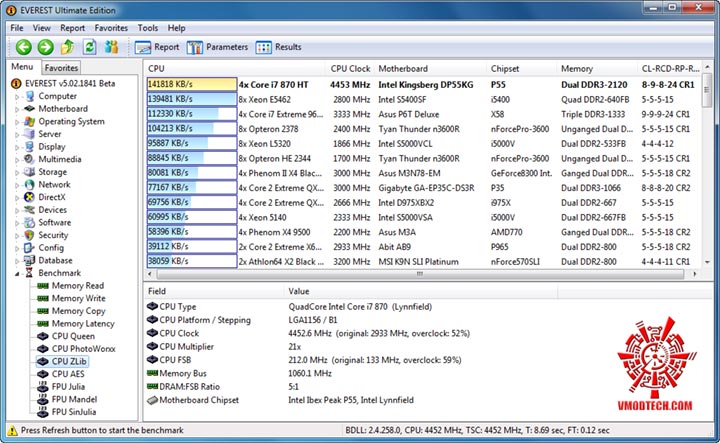
Task: Click the results list vertical scroll down arrow
Action: (707, 262)
